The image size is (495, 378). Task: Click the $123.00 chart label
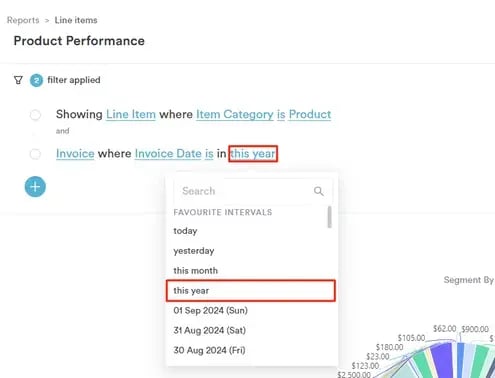(x=365, y=366)
